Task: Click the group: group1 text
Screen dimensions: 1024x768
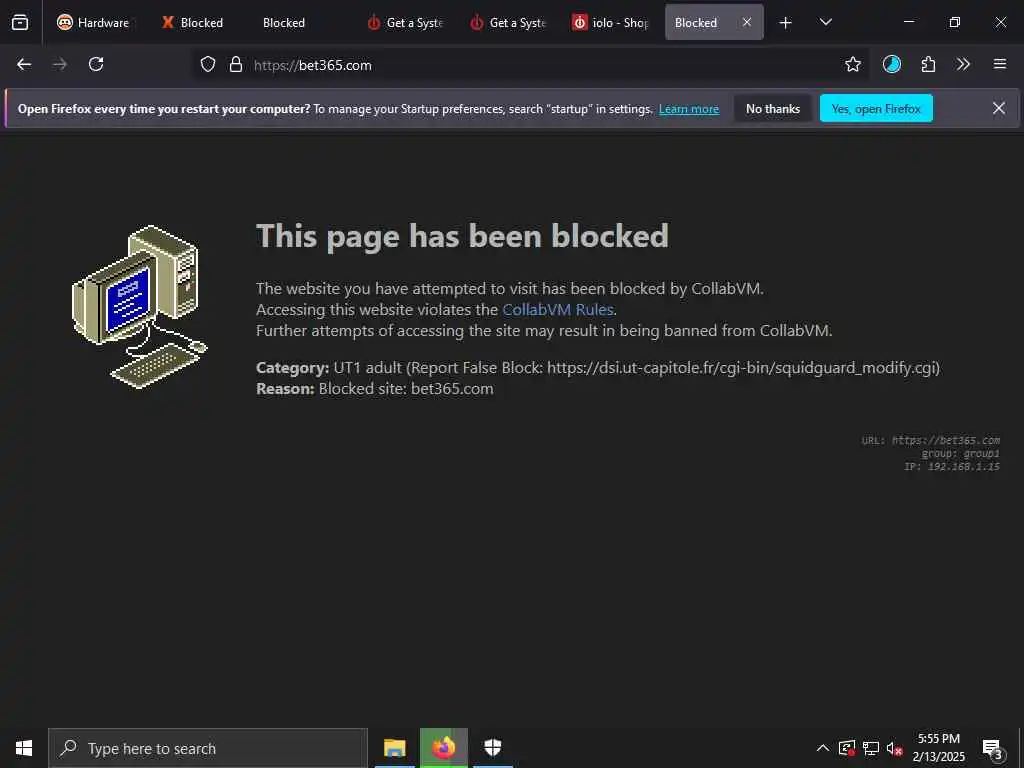Action: pyautogui.click(x=961, y=453)
